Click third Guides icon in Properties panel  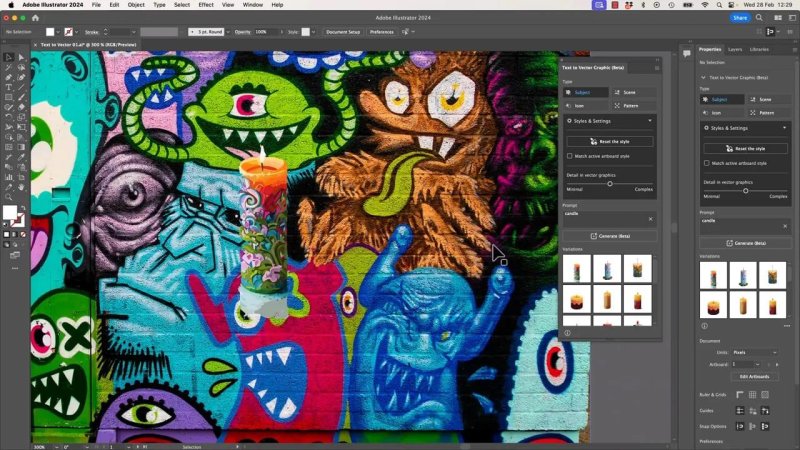765,410
